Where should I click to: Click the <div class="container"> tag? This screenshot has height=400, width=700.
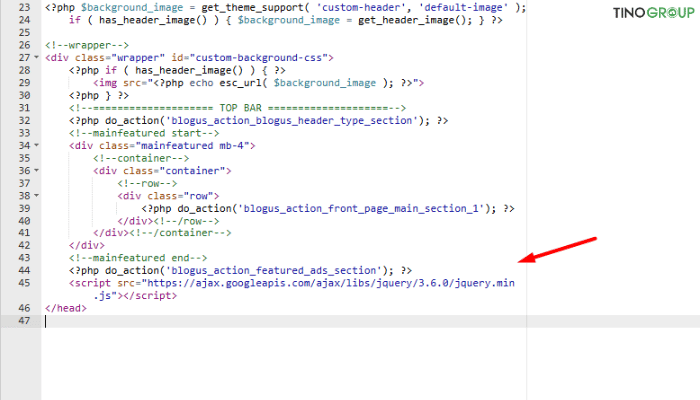162,171
